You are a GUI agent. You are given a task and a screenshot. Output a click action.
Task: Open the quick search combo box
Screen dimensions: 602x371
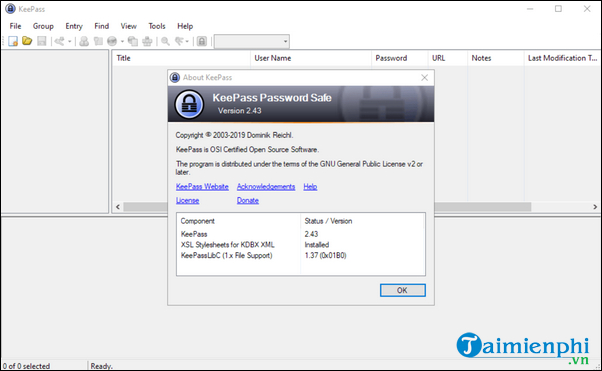251,41
